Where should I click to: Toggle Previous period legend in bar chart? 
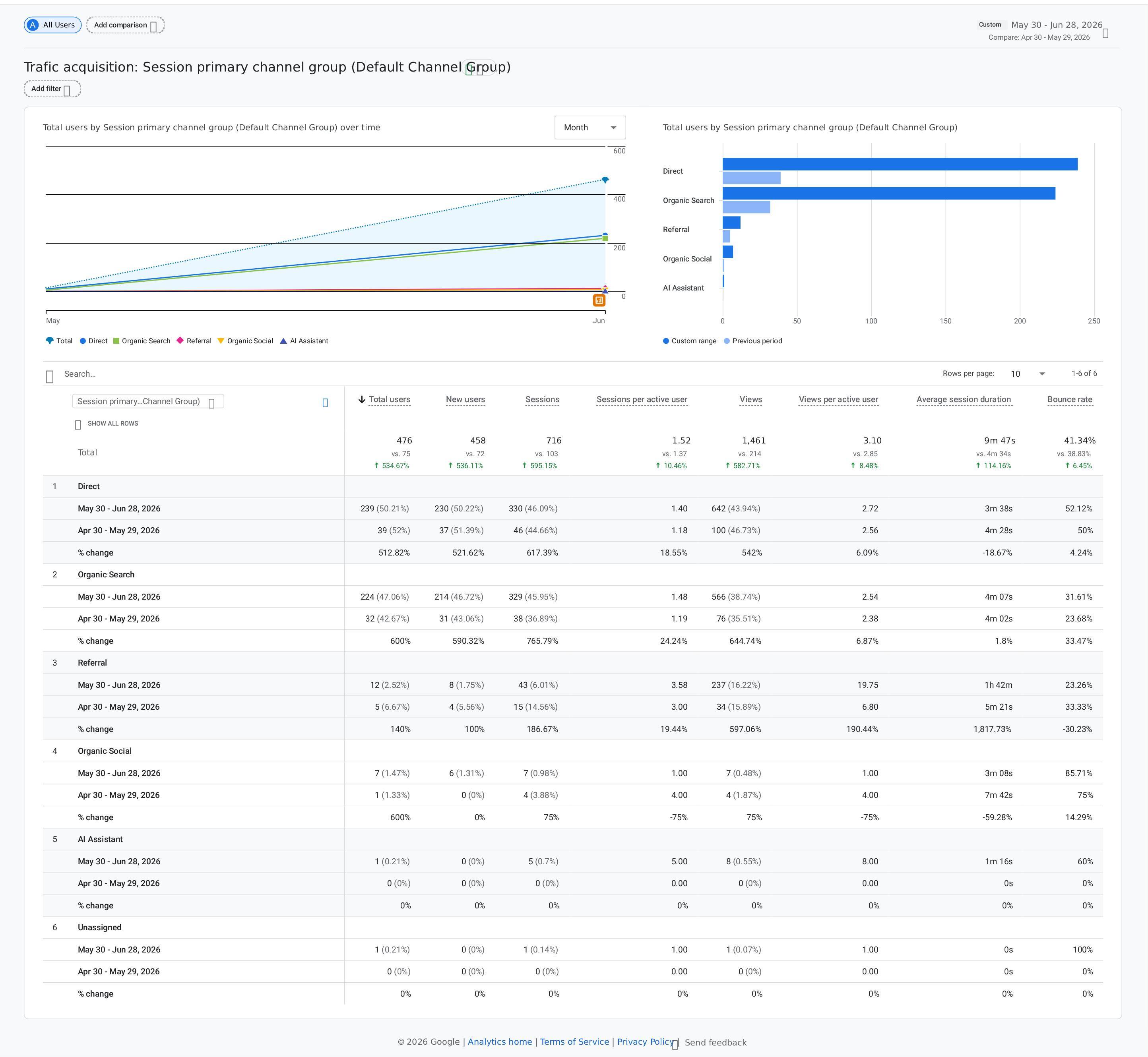(x=752, y=341)
